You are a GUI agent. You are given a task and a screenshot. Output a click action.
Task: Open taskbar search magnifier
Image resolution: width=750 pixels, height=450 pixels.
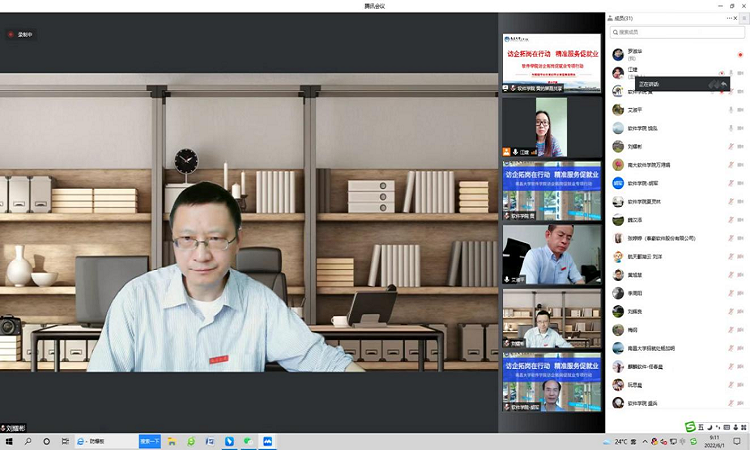point(28,441)
